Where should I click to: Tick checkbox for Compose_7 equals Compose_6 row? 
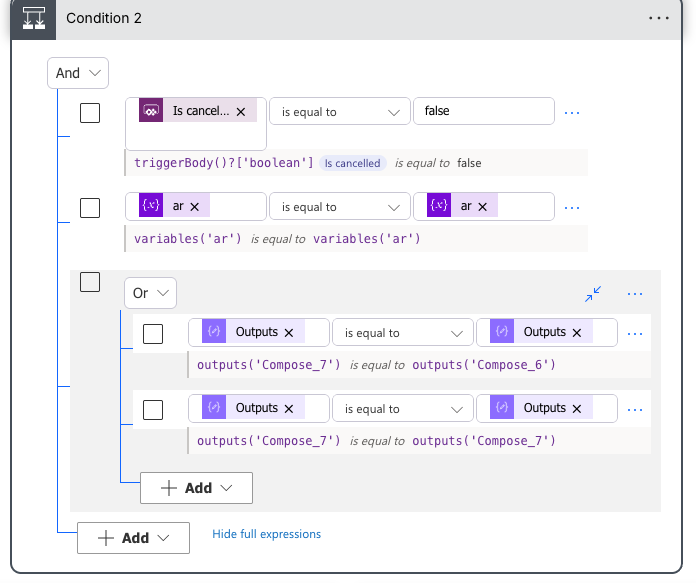153,334
